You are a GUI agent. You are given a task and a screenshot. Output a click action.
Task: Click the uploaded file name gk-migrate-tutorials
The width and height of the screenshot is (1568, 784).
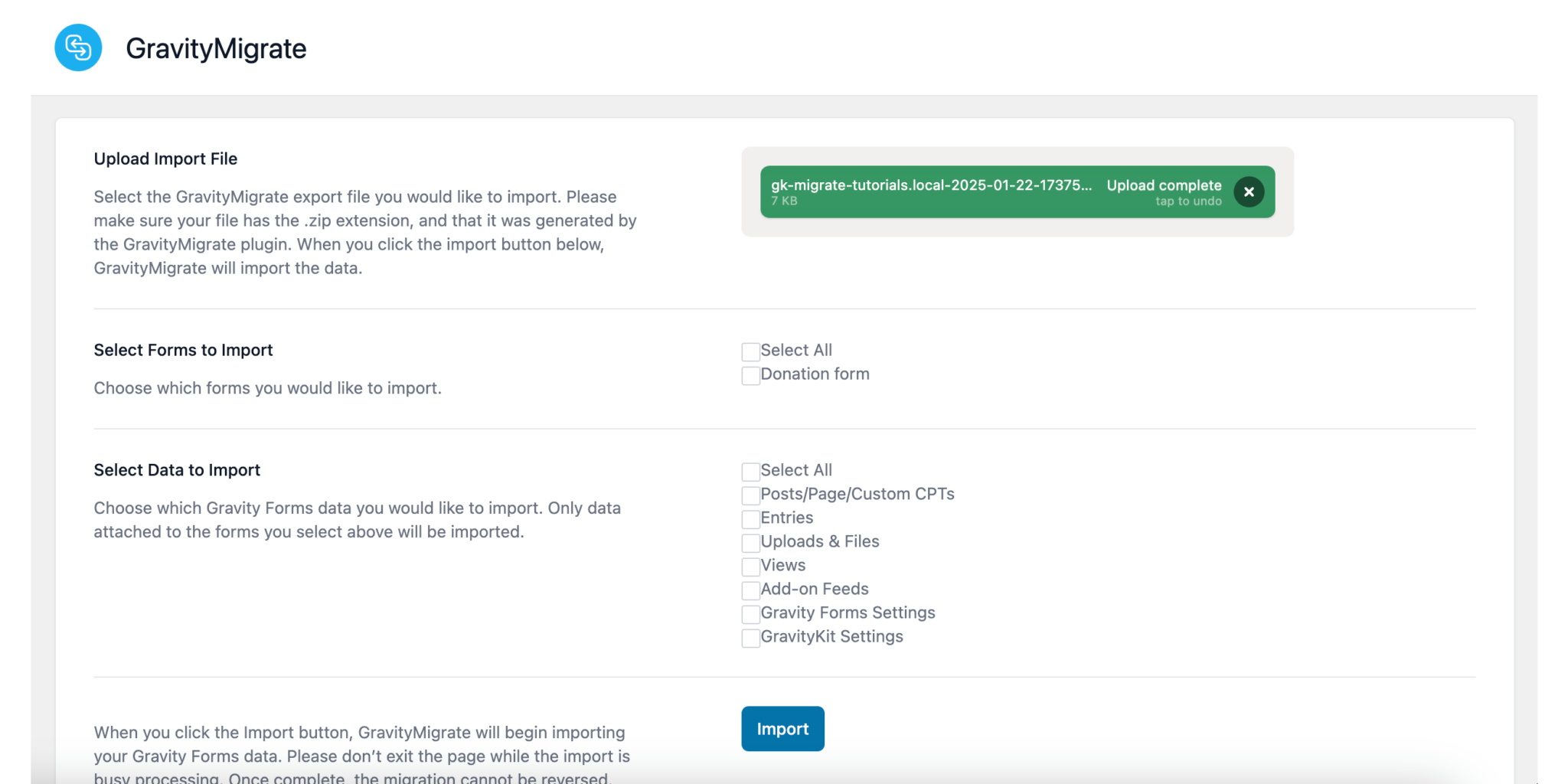pyautogui.click(x=931, y=185)
